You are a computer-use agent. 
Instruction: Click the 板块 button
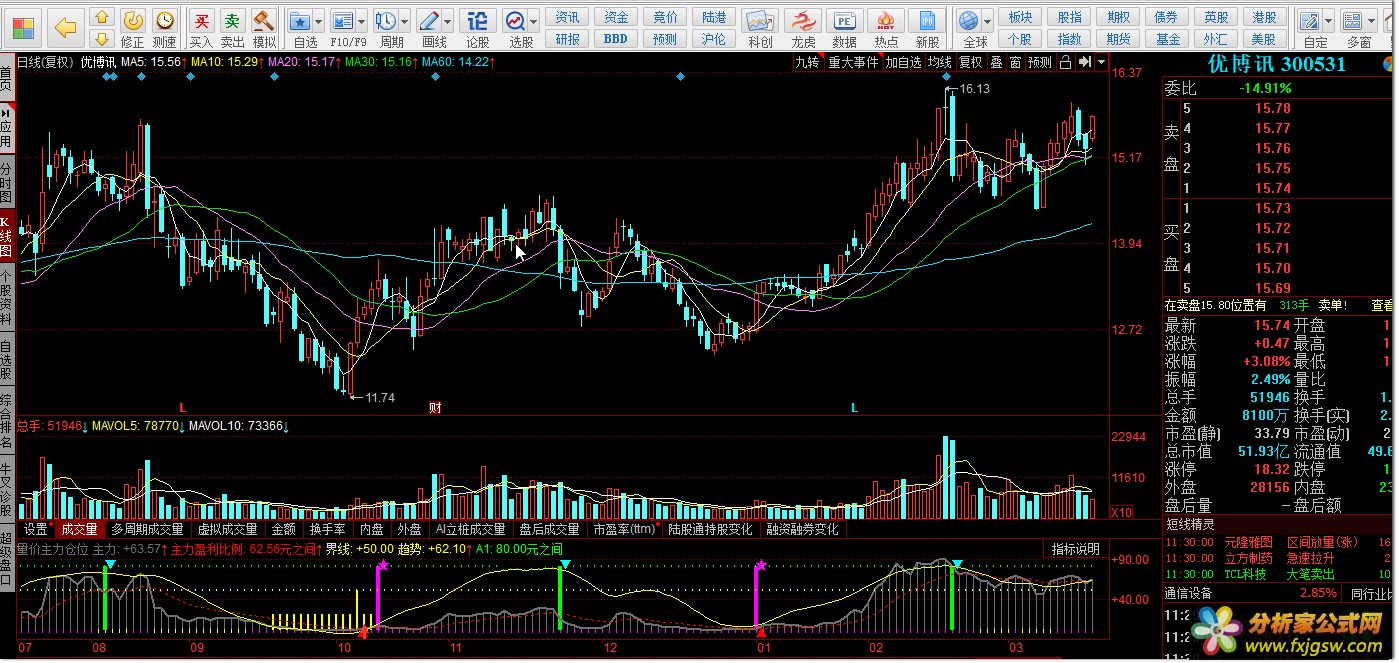point(1020,17)
